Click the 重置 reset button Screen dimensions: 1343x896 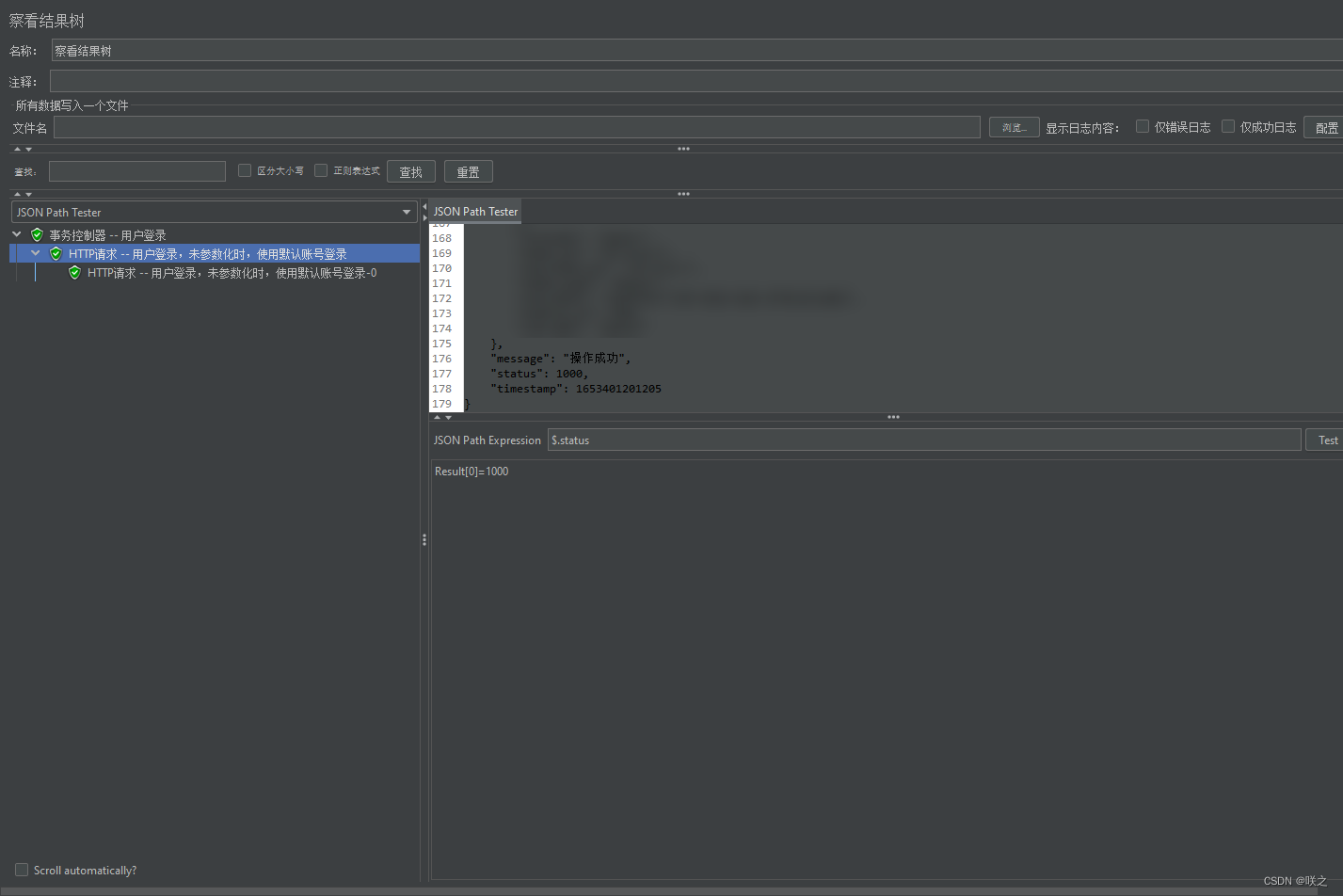pos(469,171)
